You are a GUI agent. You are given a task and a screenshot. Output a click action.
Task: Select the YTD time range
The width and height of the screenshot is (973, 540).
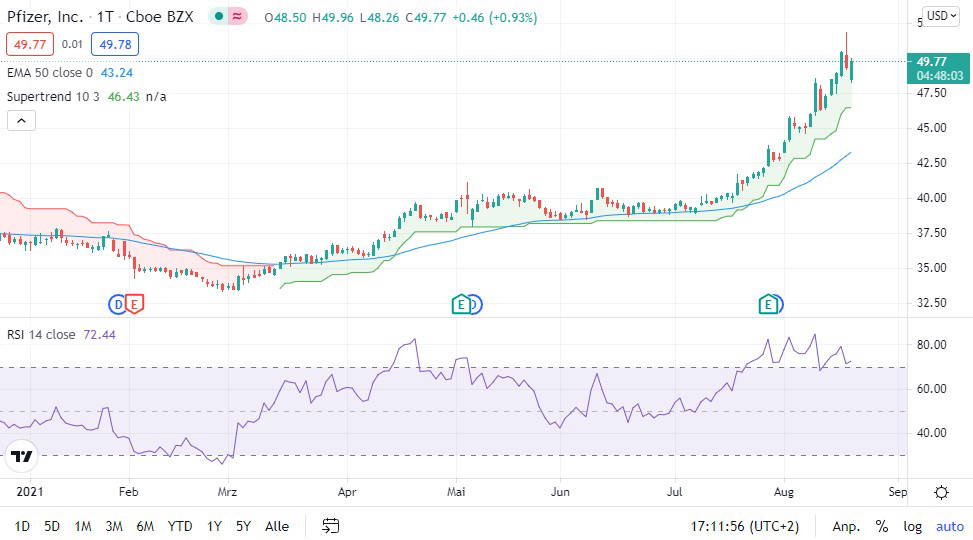[x=180, y=526]
